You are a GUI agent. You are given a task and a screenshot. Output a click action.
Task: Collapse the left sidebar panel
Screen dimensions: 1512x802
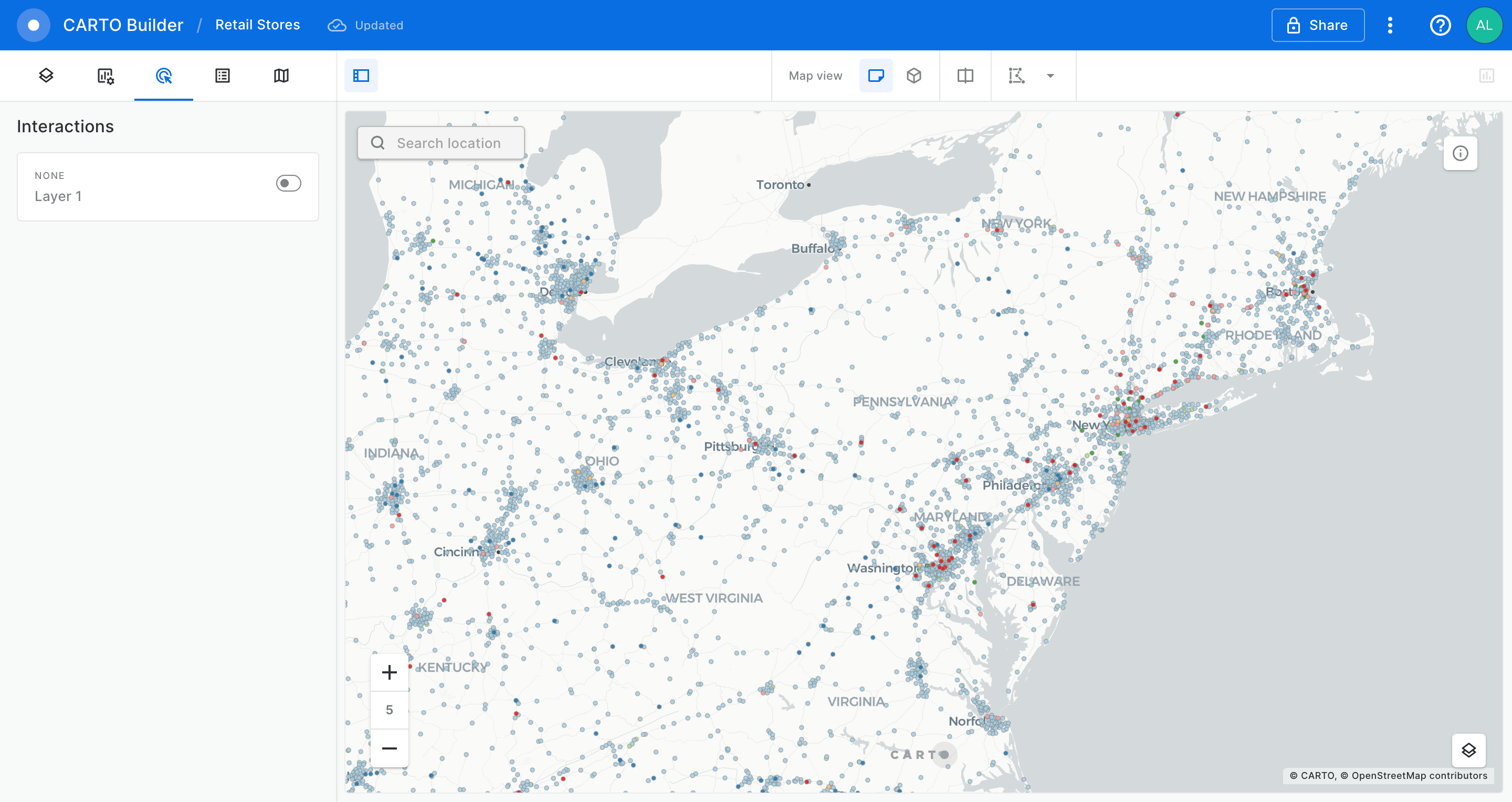pyautogui.click(x=361, y=76)
